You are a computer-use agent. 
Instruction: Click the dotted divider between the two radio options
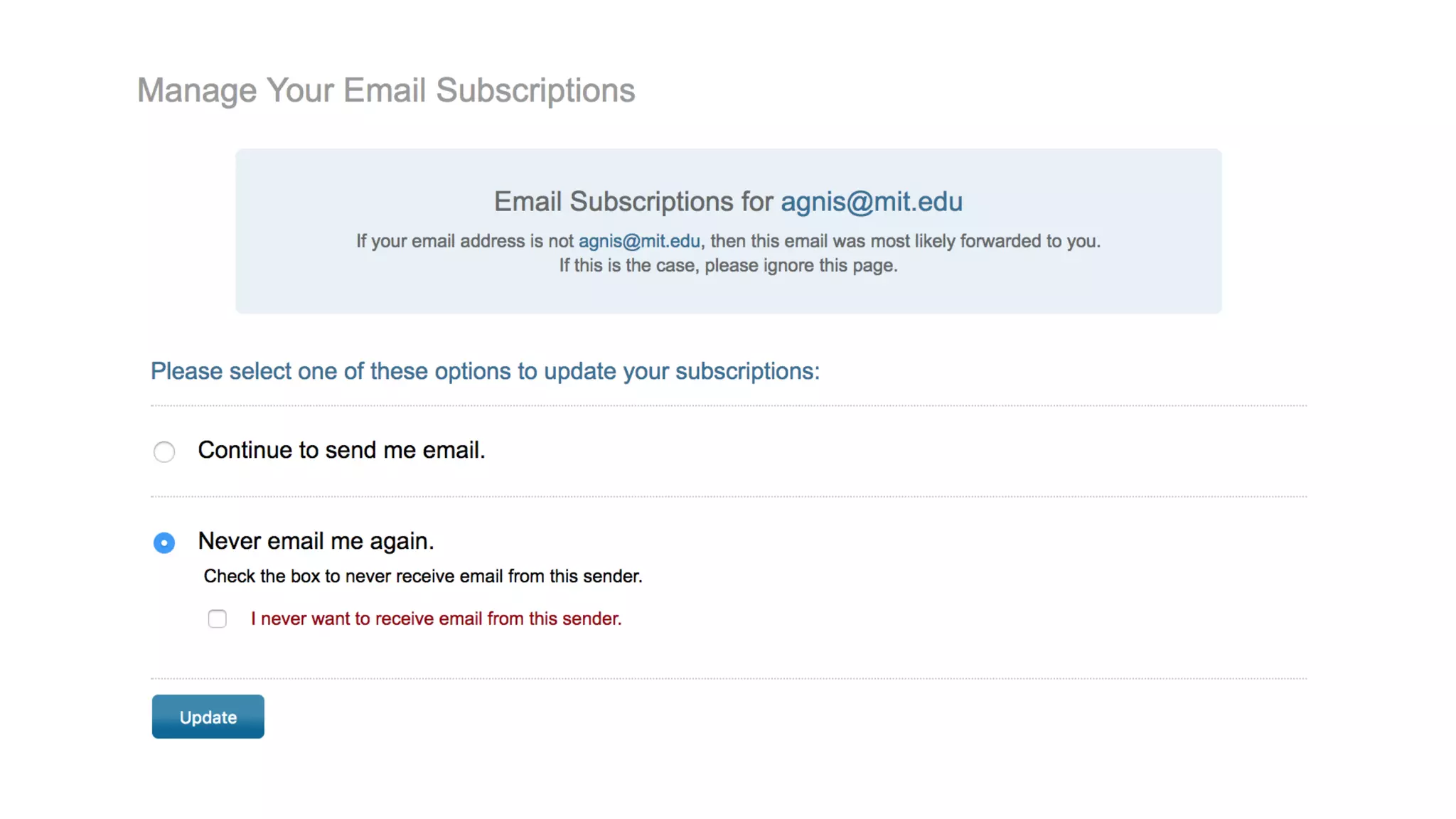728,497
